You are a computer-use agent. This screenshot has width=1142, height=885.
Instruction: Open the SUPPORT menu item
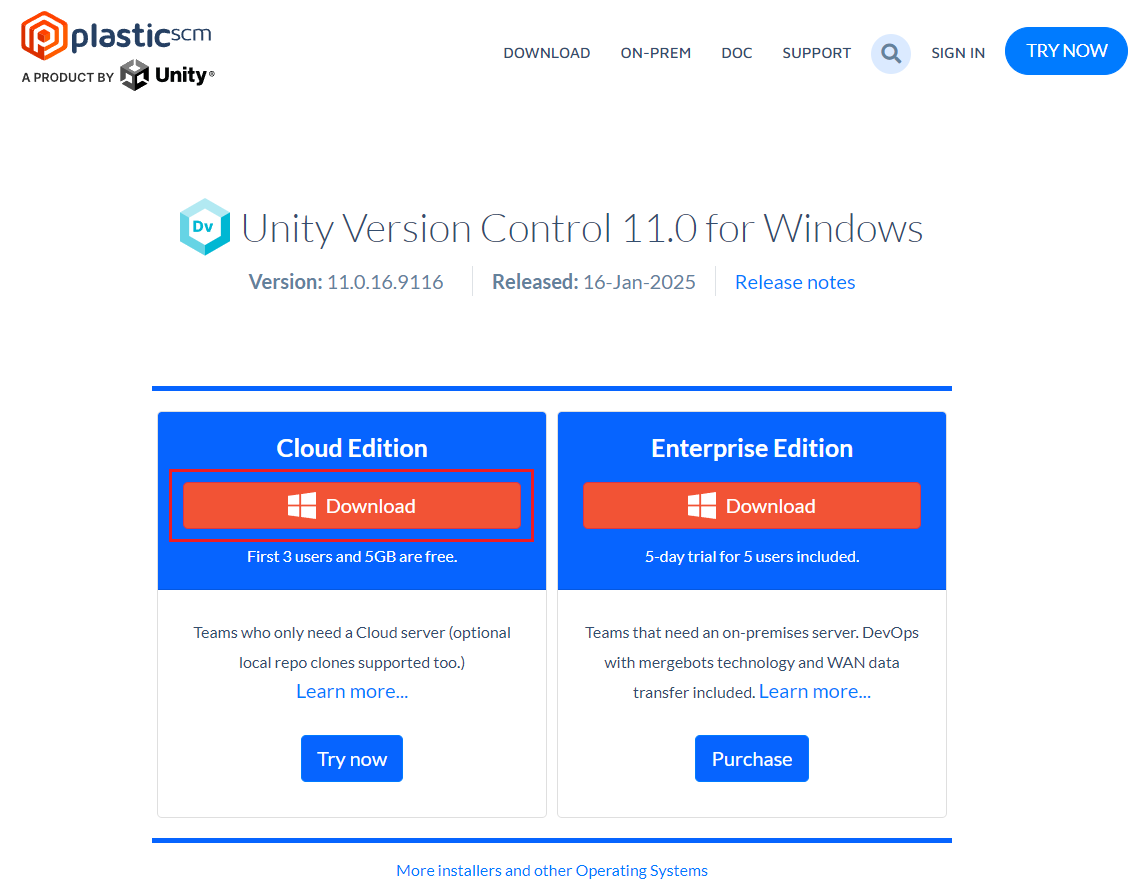pos(816,53)
